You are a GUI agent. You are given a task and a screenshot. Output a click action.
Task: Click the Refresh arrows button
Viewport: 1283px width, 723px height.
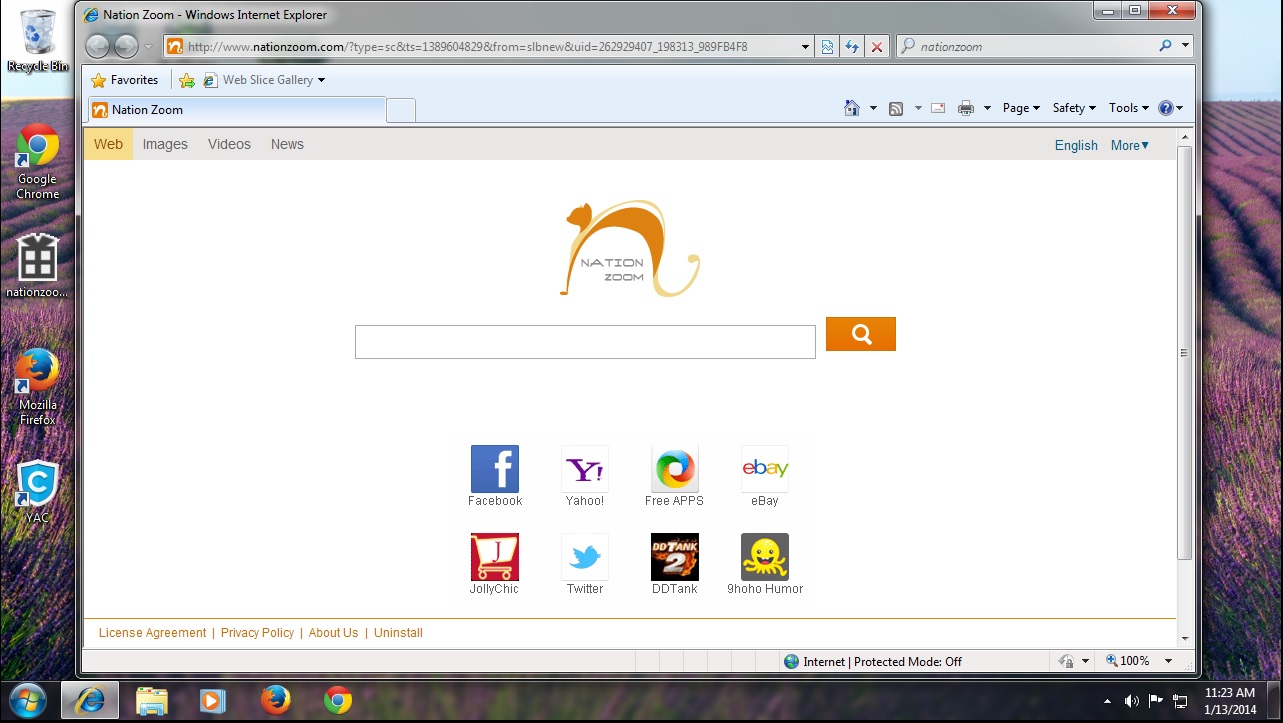click(x=852, y=47)
